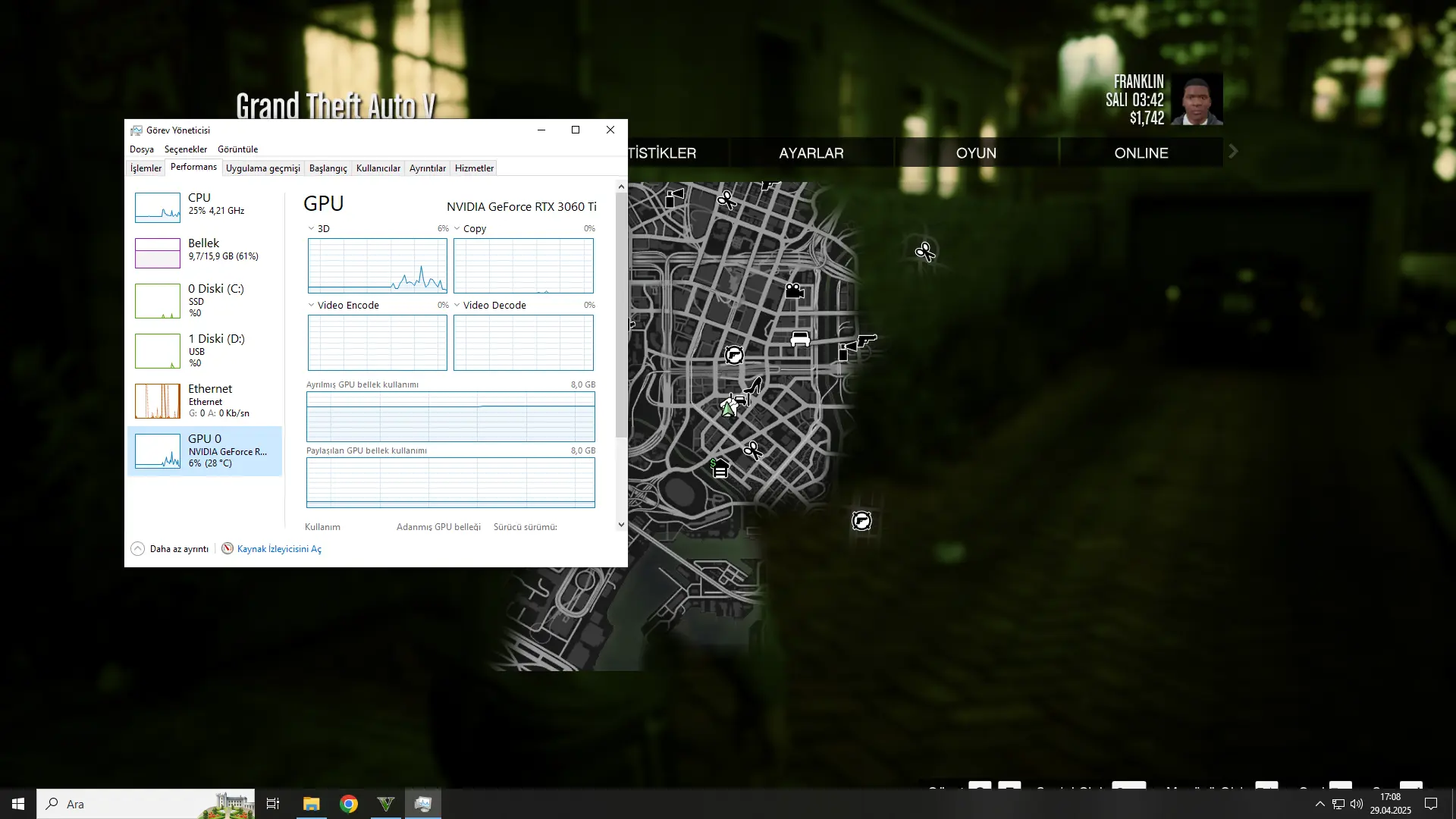Click the Resource Monitor icon in the footer
The image size is (1456, 819).
[x=227, y=548]
